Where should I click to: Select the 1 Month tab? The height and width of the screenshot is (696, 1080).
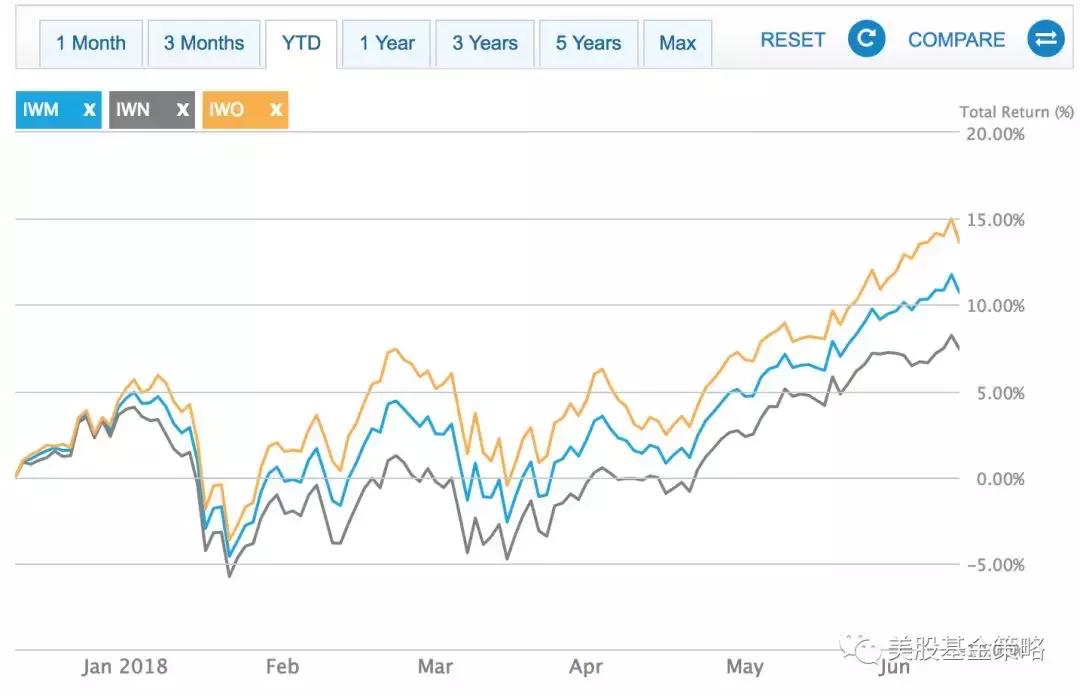point(91,43)
